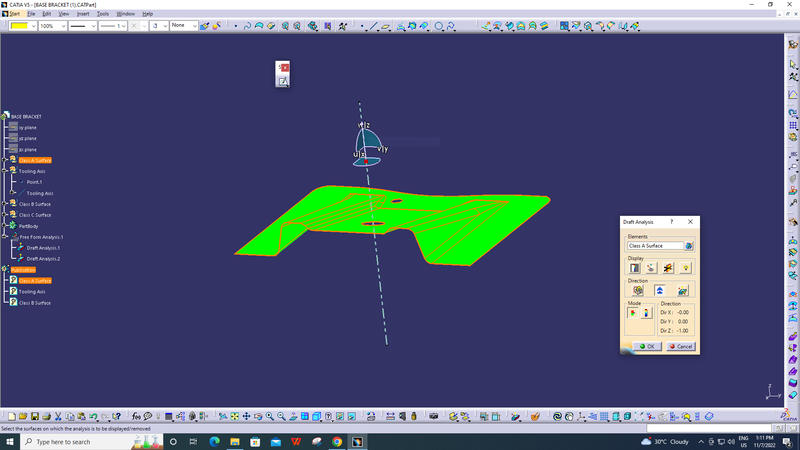Click OK in Draft Analysis dialog
800x450 pixels.
645,346
